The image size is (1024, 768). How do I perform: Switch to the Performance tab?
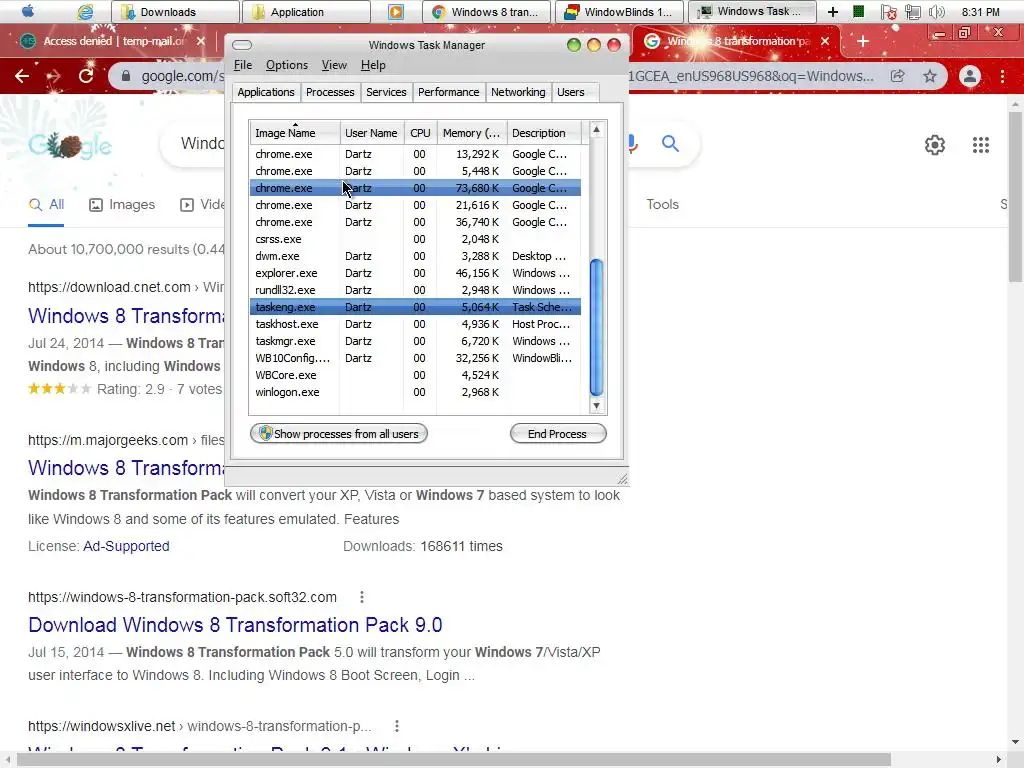(x=449, y=92)
